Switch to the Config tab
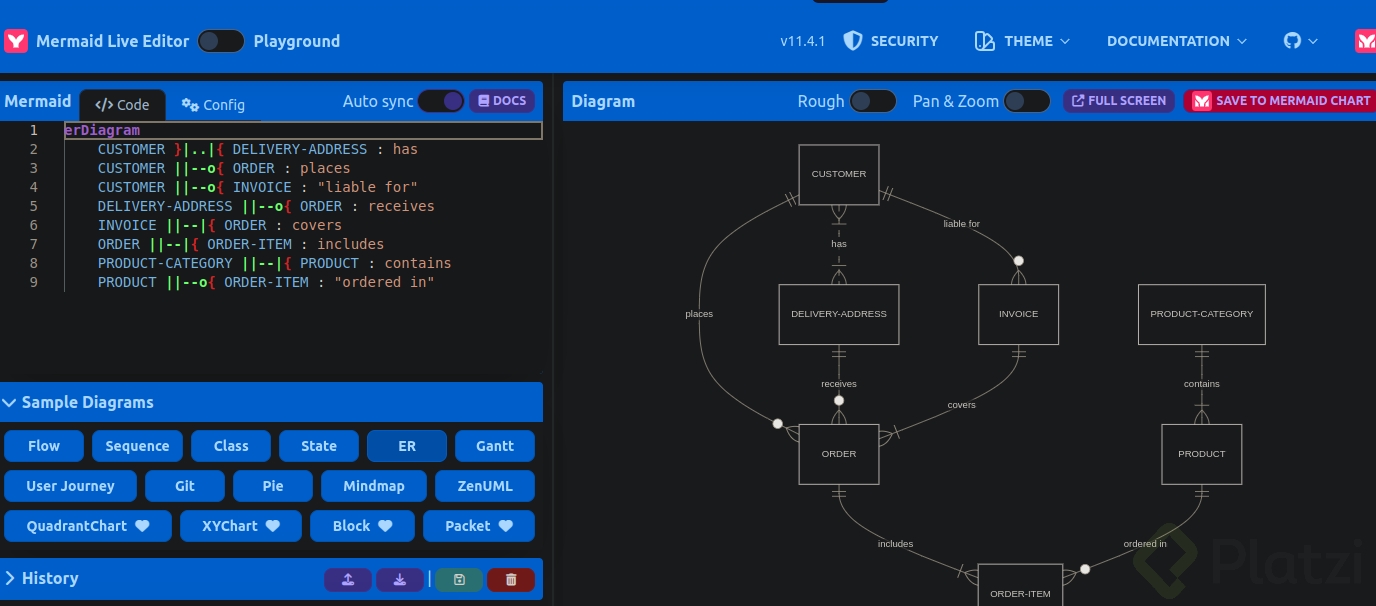Image resolution: width=1376 pixels, height=606 pixels. (213, 105)
